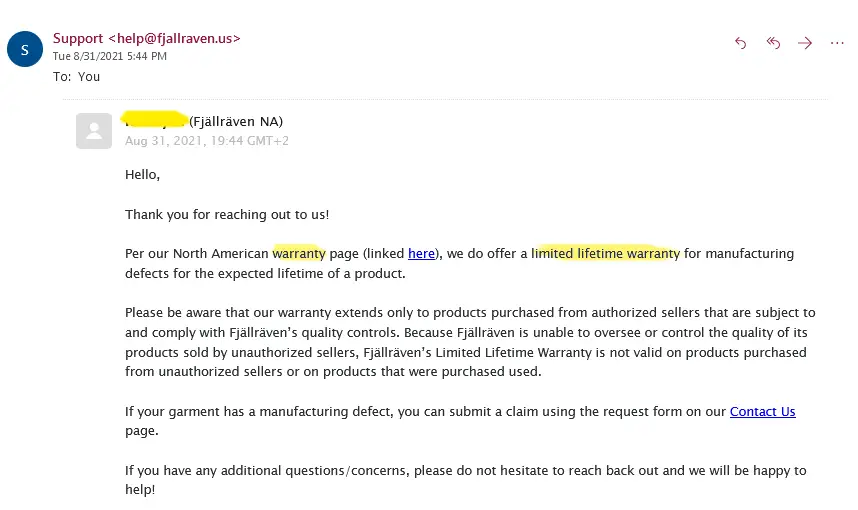Click the "Please be aware" paragraph
Viewport: 858px width, 510px height.
click(x=470, y=342)
